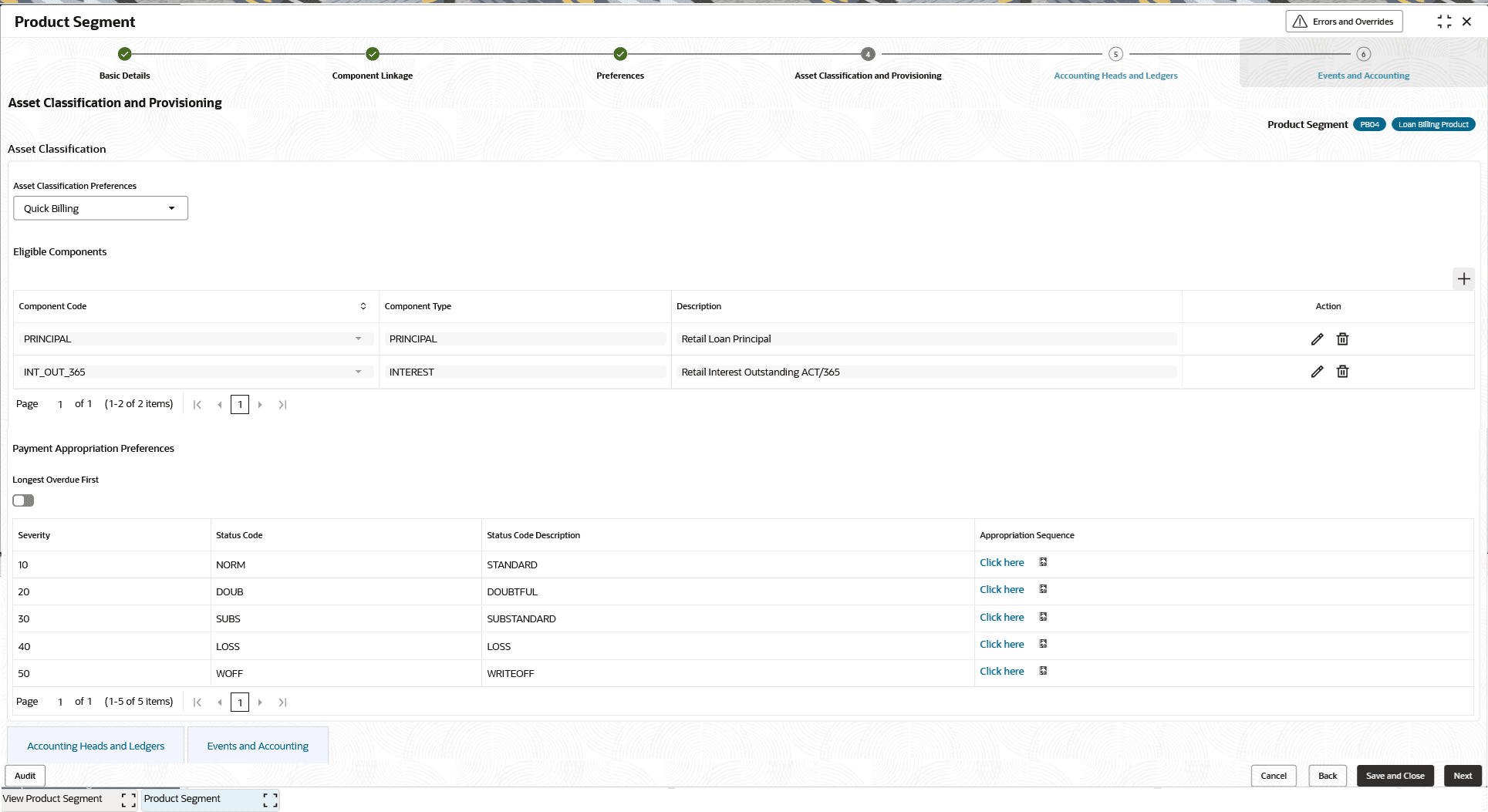This screenshot has width=1488, height=812.
Task: Click the warning triangle icon in Errors and Overrides
Action: click(x=1300, y=22)
